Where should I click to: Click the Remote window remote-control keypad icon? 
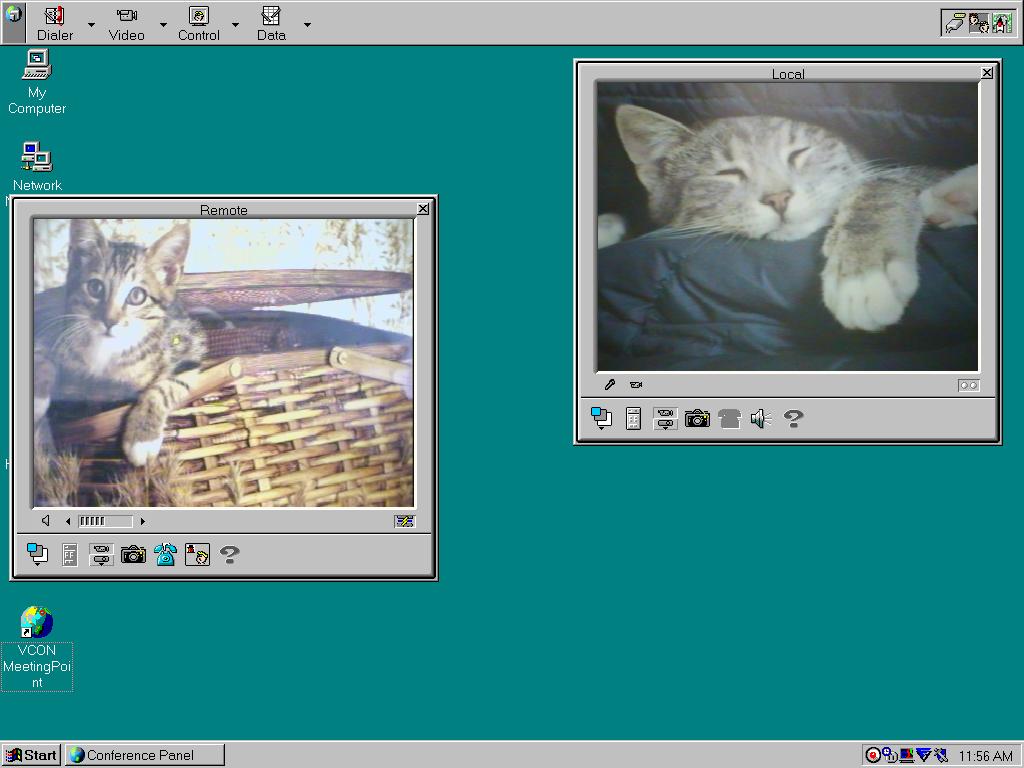pyautogui.click(x=69, y=555)
